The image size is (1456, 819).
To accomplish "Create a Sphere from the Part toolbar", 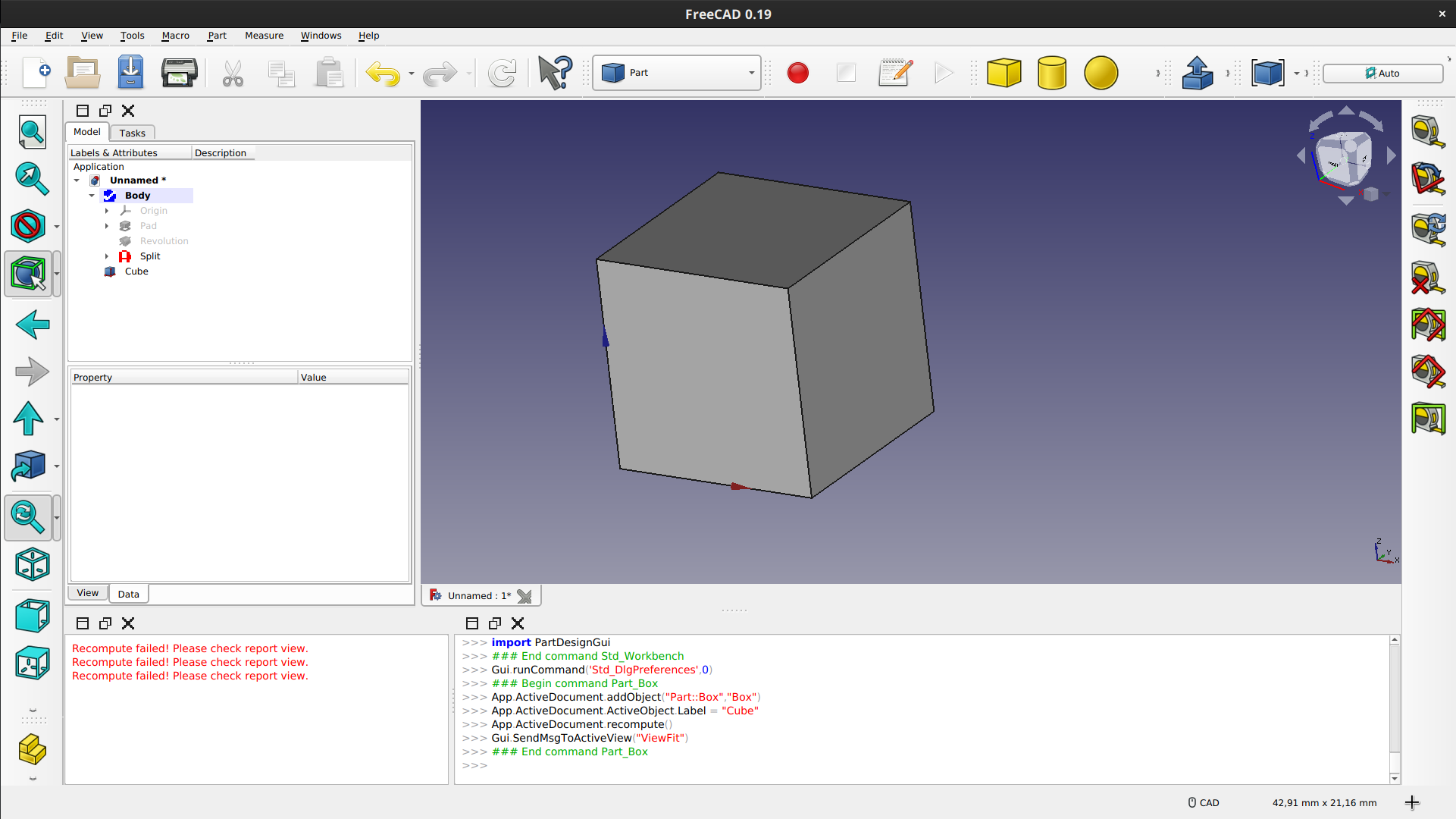I will pyautogui.click(x=1101, y=73).
